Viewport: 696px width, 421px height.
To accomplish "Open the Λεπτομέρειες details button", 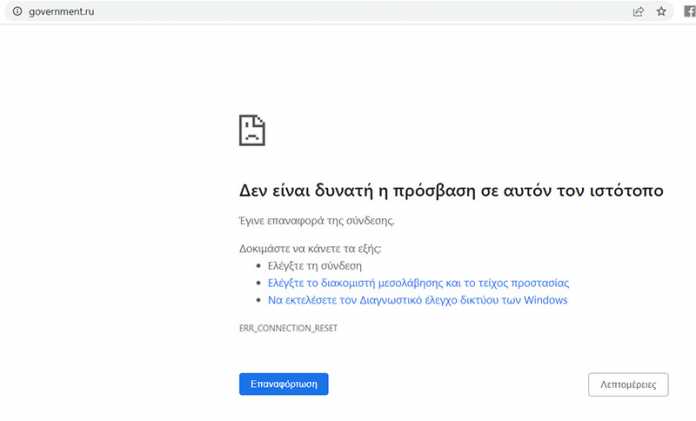I will (x=628, y=384).
